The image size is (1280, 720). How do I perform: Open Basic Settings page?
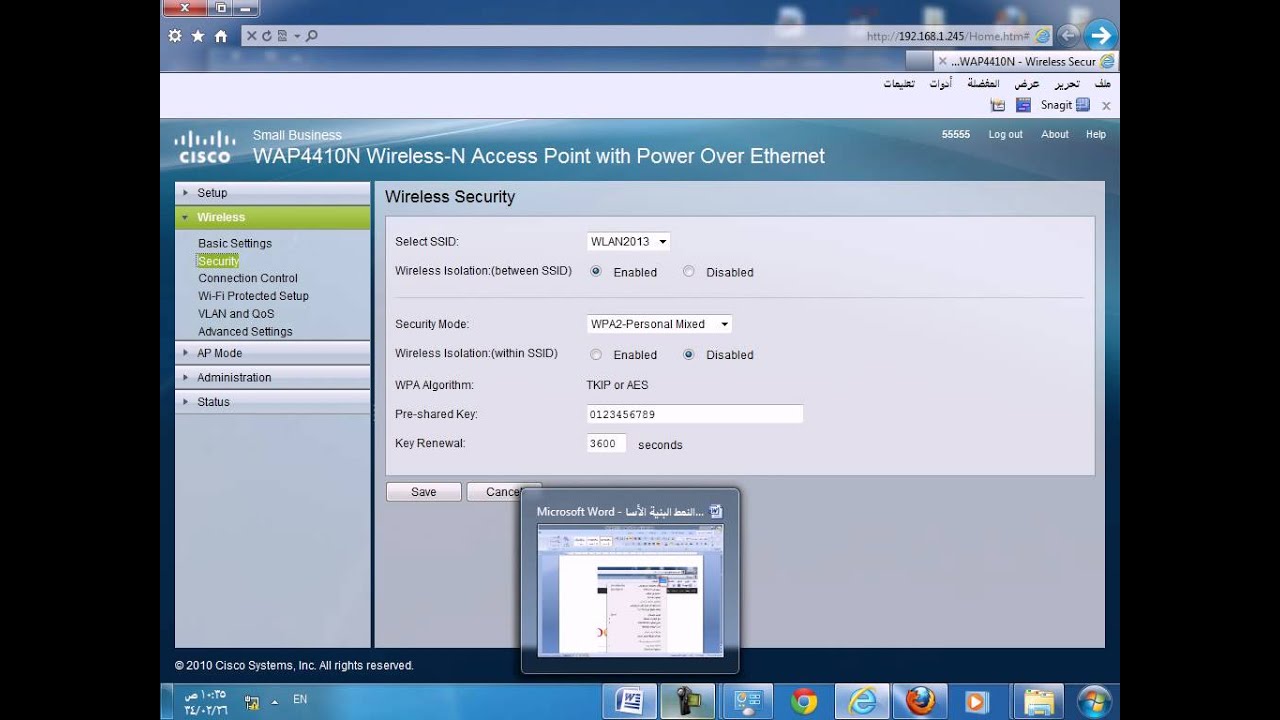235,243
